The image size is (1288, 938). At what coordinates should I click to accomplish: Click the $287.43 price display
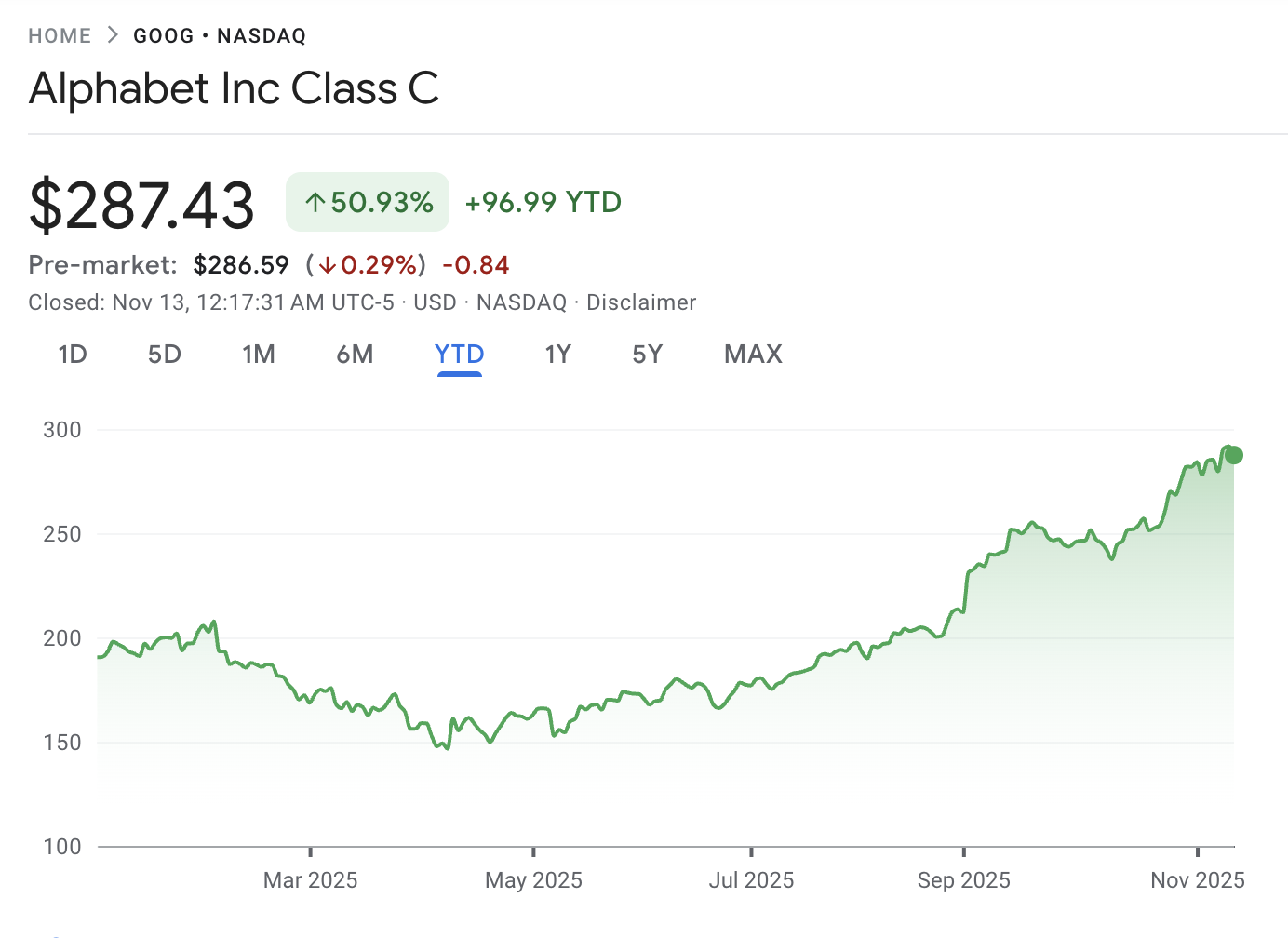click(x=141, y=205)
